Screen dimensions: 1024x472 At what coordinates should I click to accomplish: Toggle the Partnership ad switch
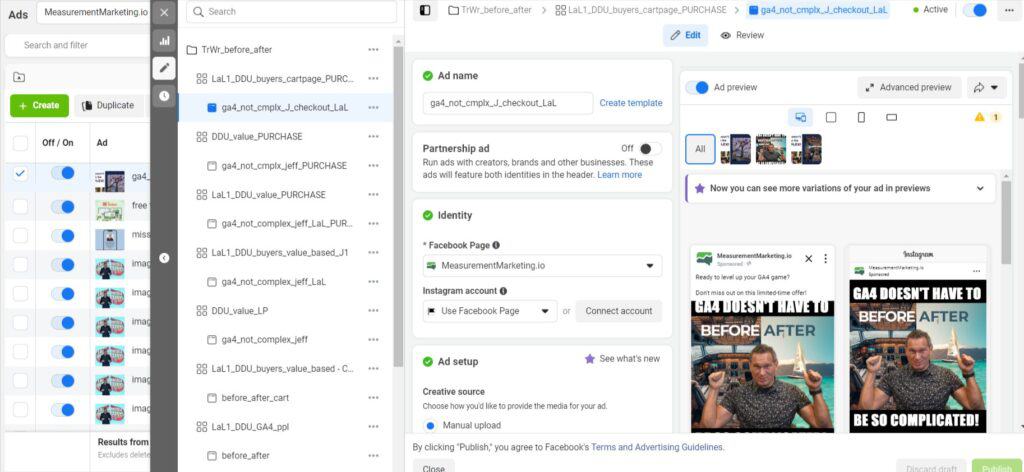click(649, 148)
